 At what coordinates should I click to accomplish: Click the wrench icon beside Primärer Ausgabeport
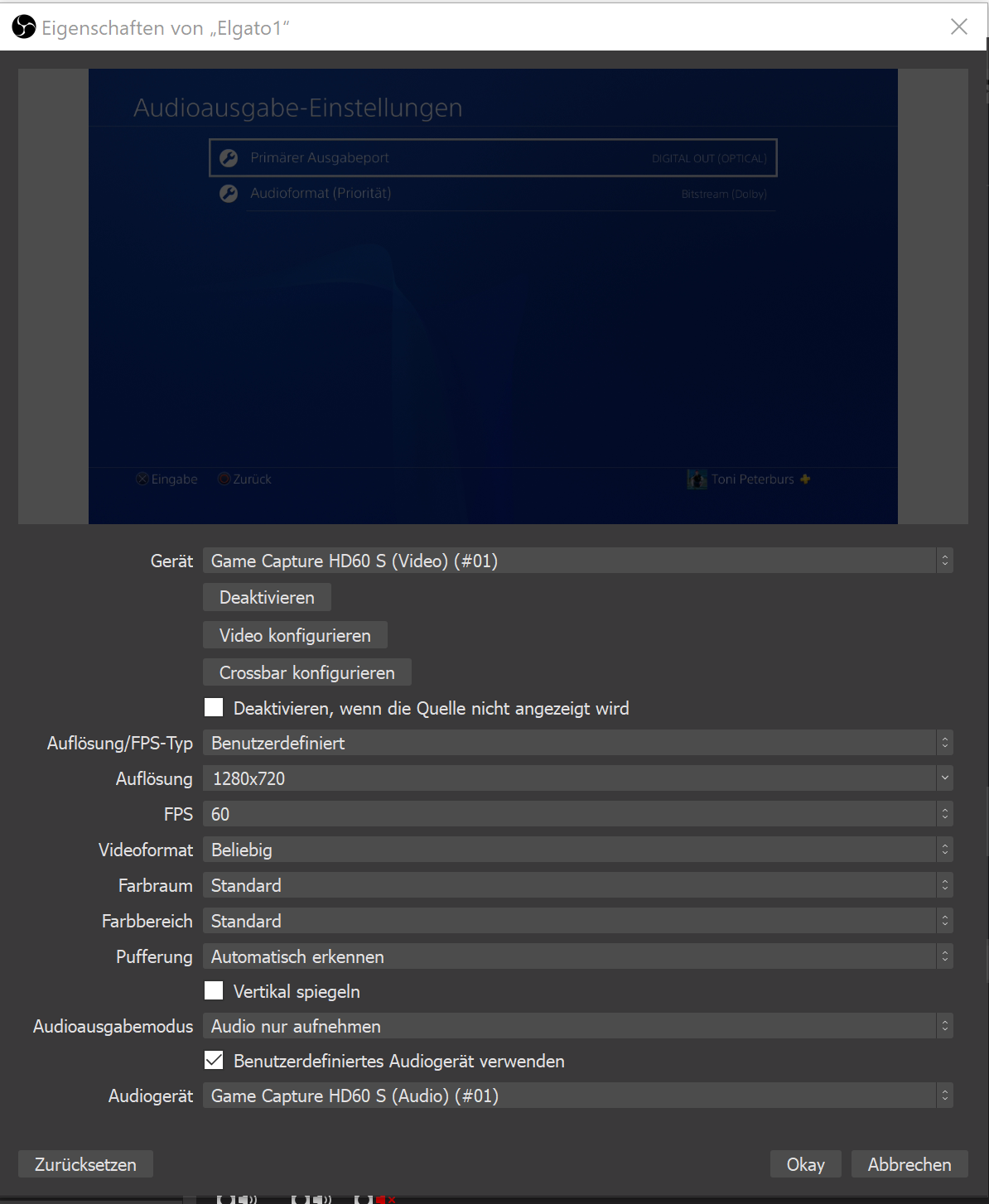(x=229, y=158)
